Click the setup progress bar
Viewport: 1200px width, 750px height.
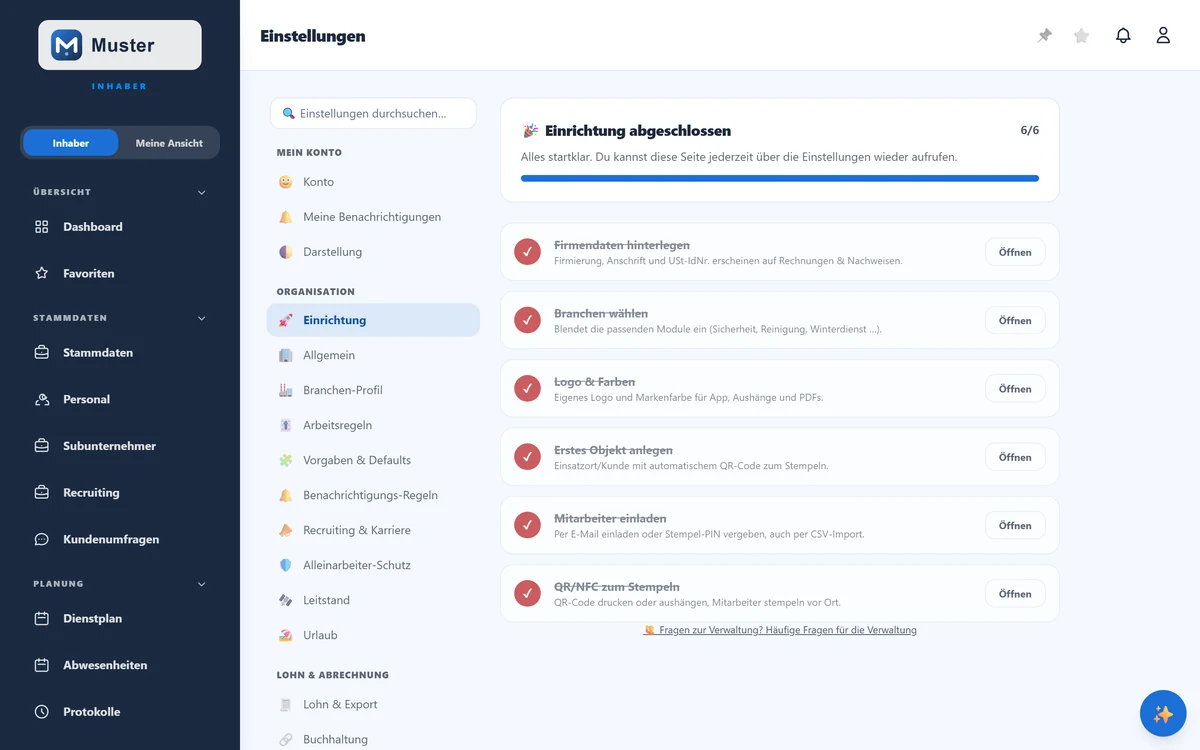[x=780, y=178]
